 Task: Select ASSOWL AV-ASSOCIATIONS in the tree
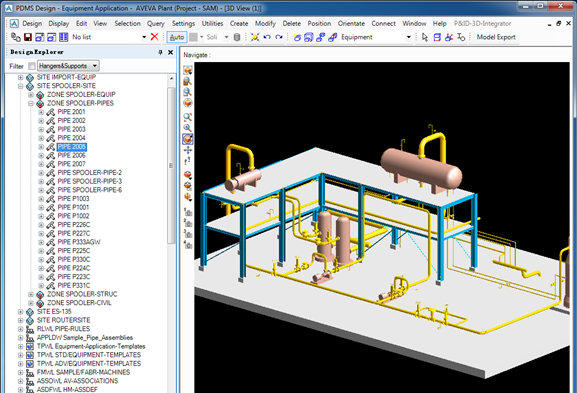click(77, 381)
